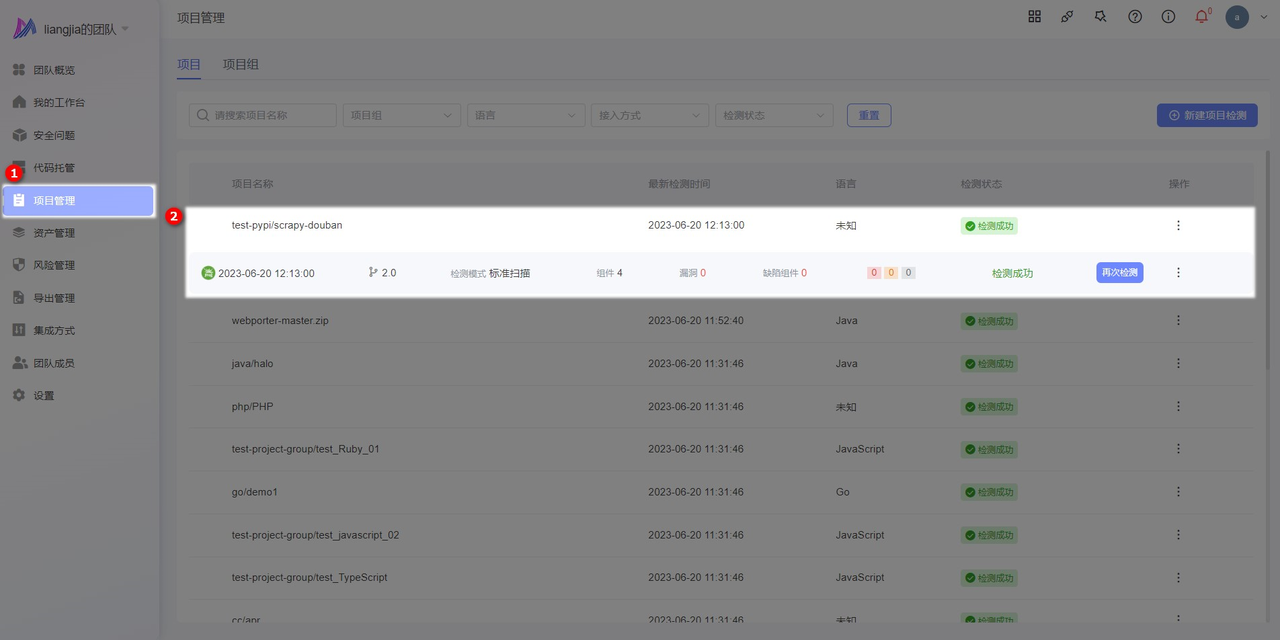The height and width of the screenshot is (640, 1280).
Task: Expand the 检测状态 status dropdown
Action: tap(774, 116)
